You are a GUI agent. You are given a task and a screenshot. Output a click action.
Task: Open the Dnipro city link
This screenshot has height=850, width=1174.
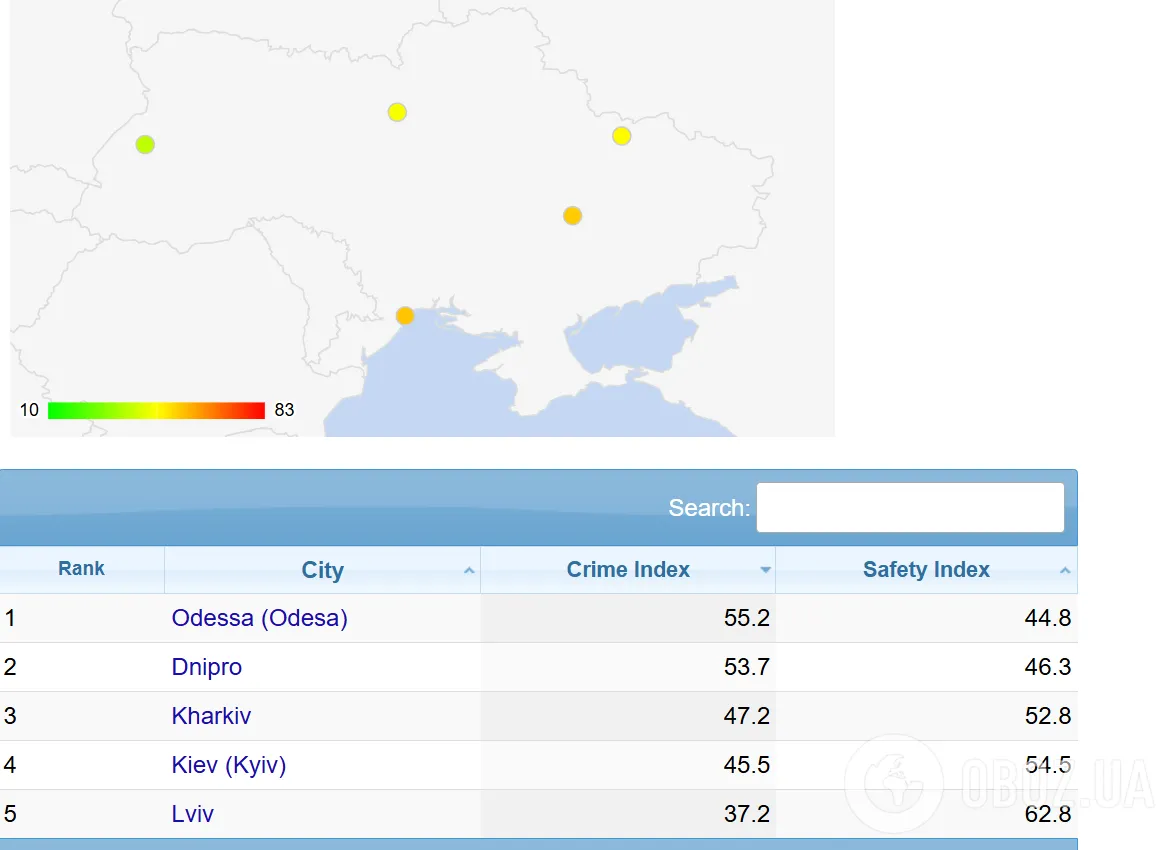(206, 667)
